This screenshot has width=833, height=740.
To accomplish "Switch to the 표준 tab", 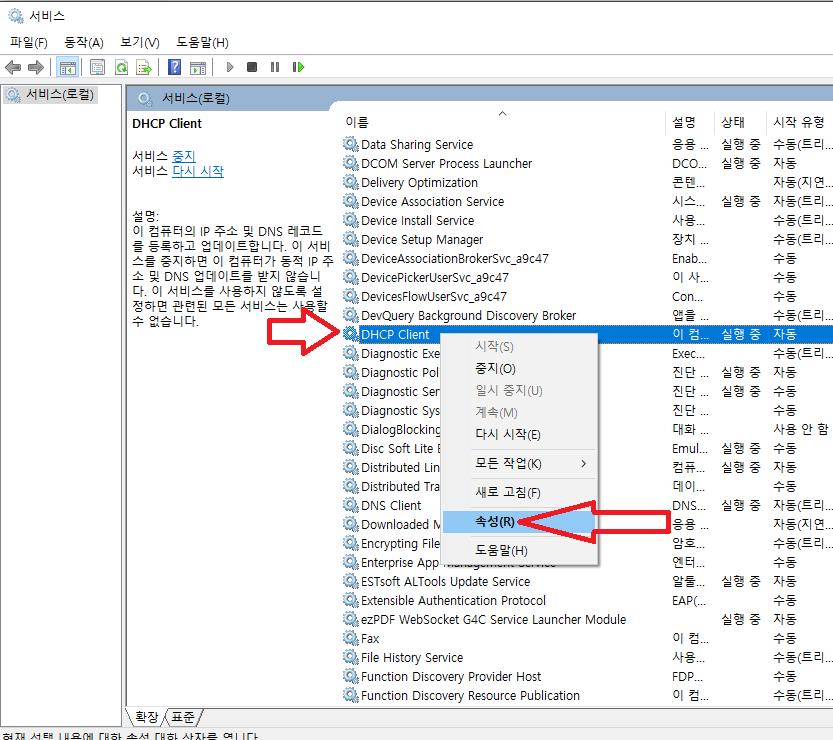I will pos(183,717).
